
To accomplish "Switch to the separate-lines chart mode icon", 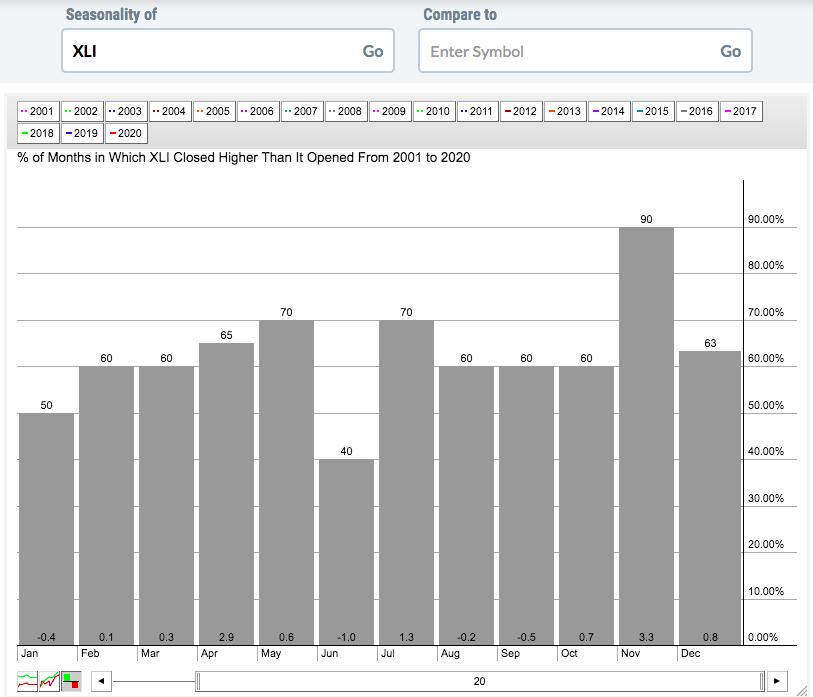I will [x=28, y=681].
